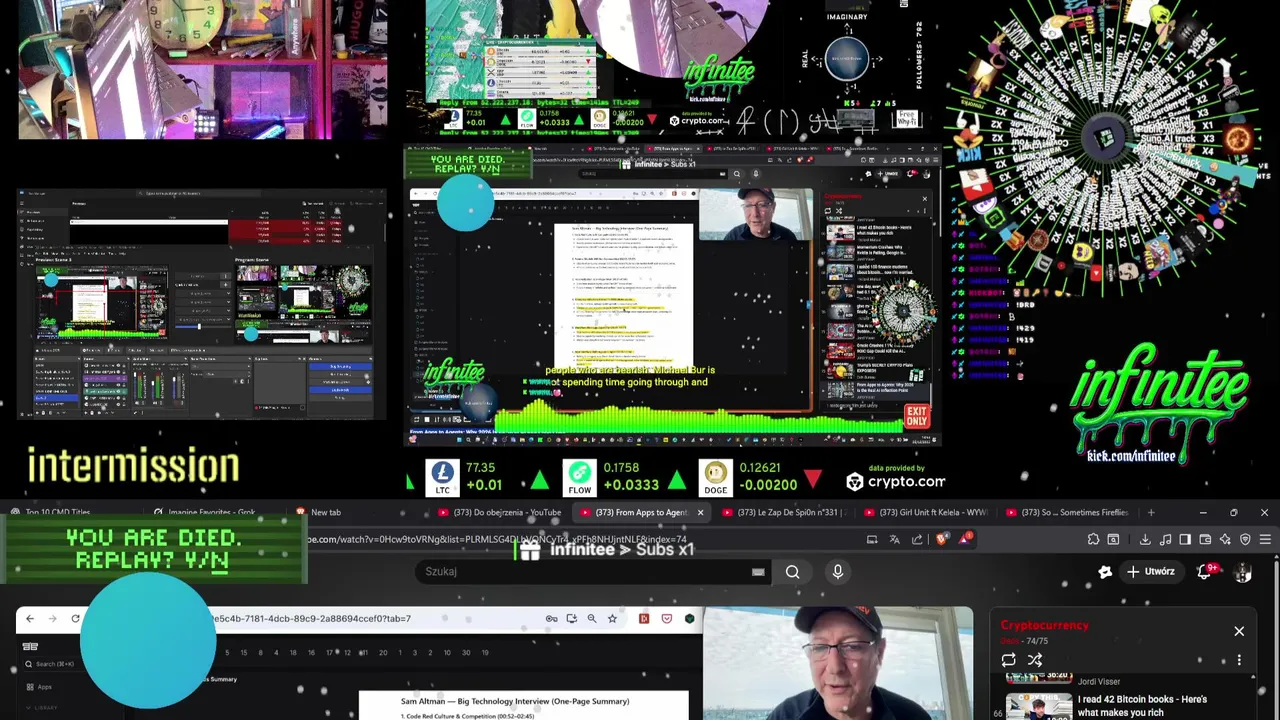
Task: Click the zoom magnifier in inner browser bar
Action: pyautogui.click(x=592, y=619)
